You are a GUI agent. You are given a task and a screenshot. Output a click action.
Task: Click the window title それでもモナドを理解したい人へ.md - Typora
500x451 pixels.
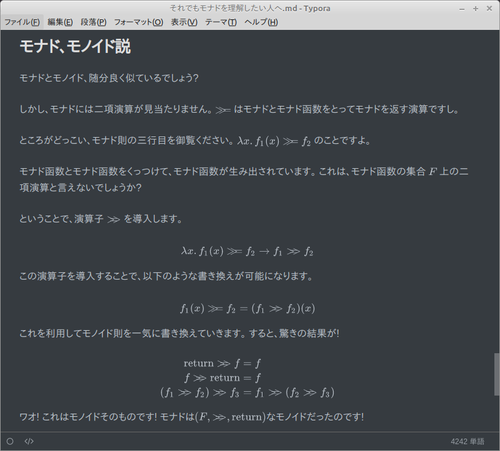pos(250,8)
